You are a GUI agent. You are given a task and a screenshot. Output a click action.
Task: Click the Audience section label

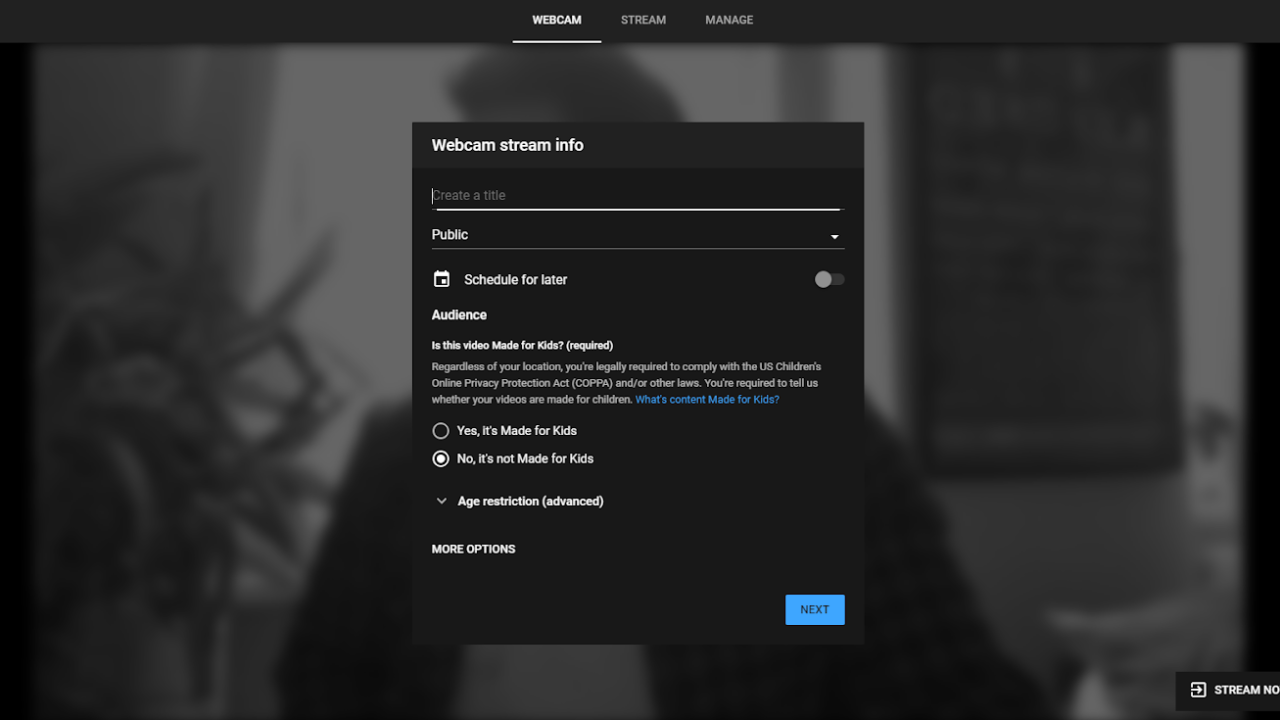click(x=459, y=315)
